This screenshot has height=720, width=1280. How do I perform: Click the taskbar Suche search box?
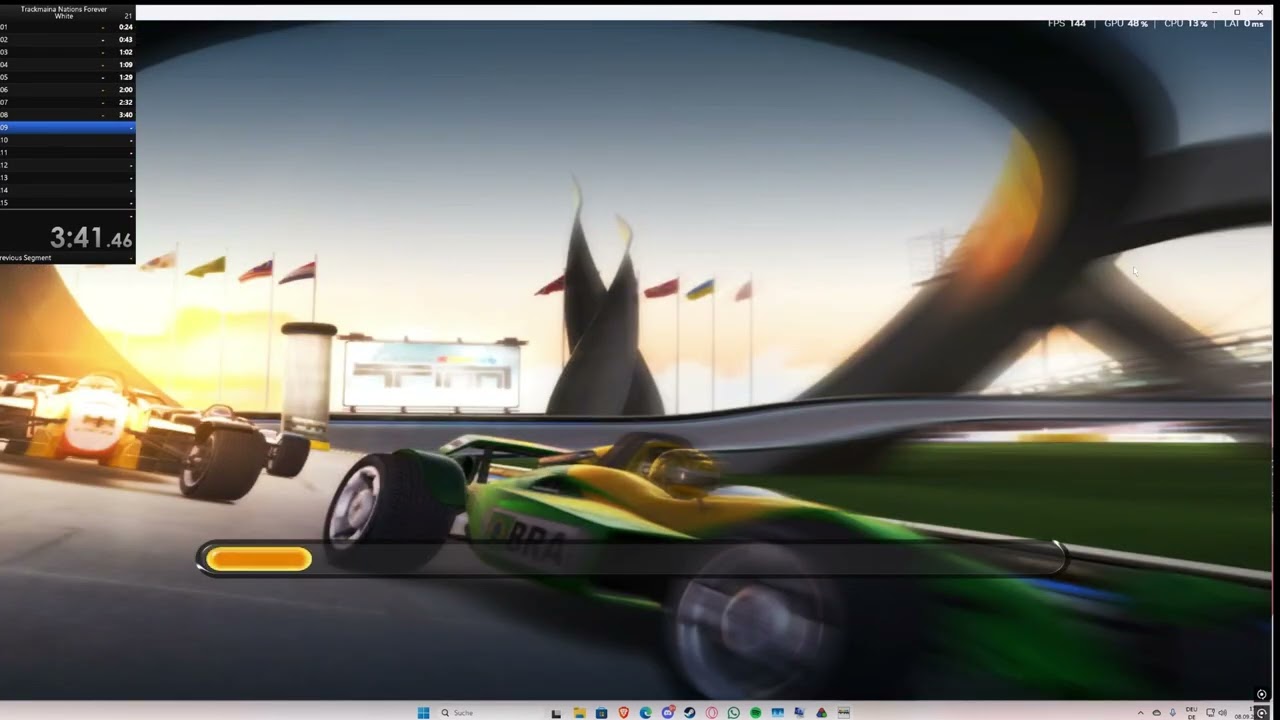click(x=490, y=713)
